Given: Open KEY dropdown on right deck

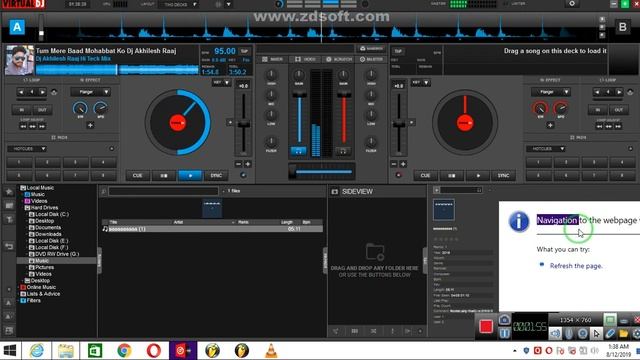Looking at the screenshot, I should (420, 83).
